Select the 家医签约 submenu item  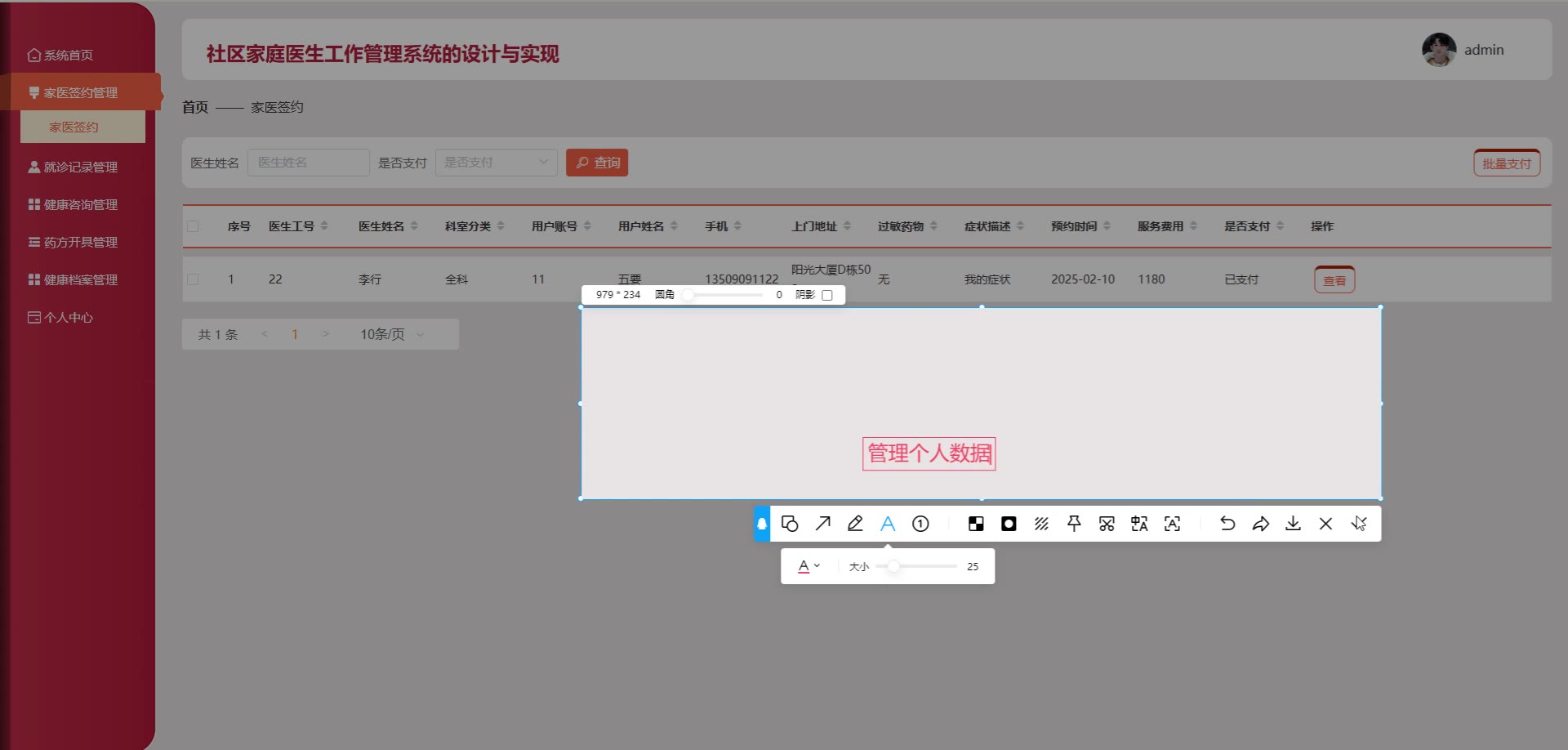pos(82,127)
